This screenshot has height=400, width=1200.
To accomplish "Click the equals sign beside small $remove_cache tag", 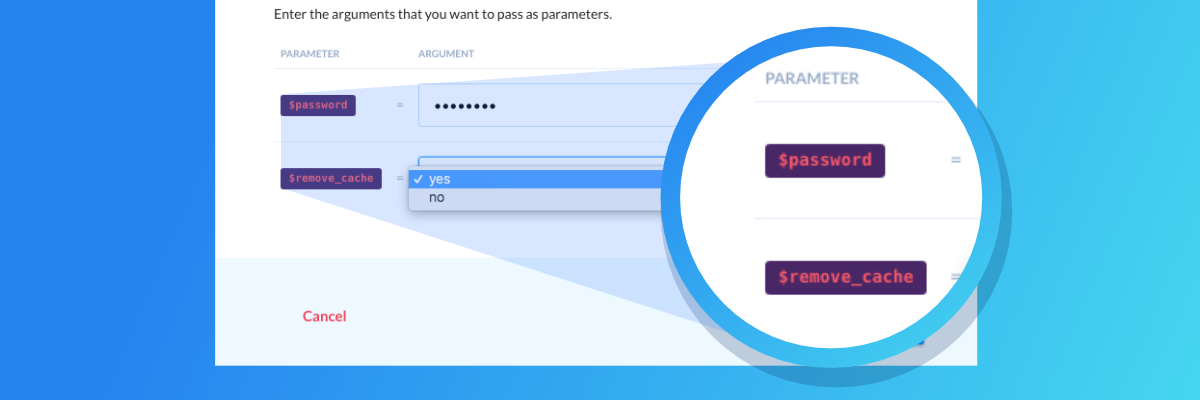I will pyautogui.click(x=400, y=179).
